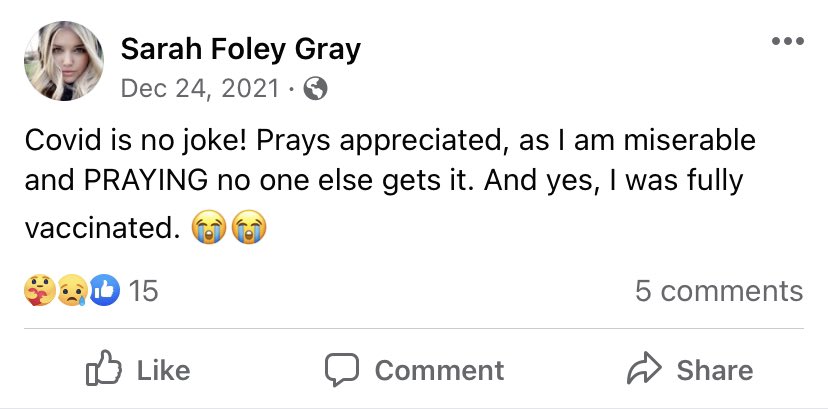This screenshot has height=409, width=828.
Task: Open the Dec 24, 2021 timestamp link
Action: coord(200,88)
